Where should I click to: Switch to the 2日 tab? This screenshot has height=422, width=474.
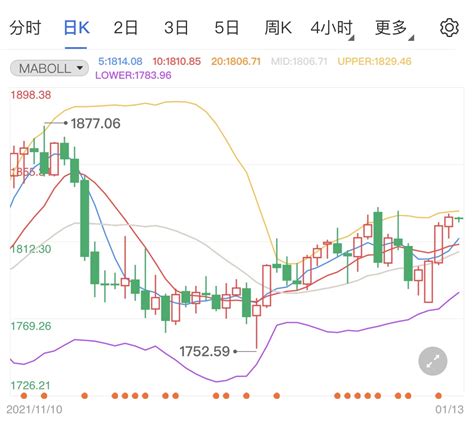tap(125, 28)
